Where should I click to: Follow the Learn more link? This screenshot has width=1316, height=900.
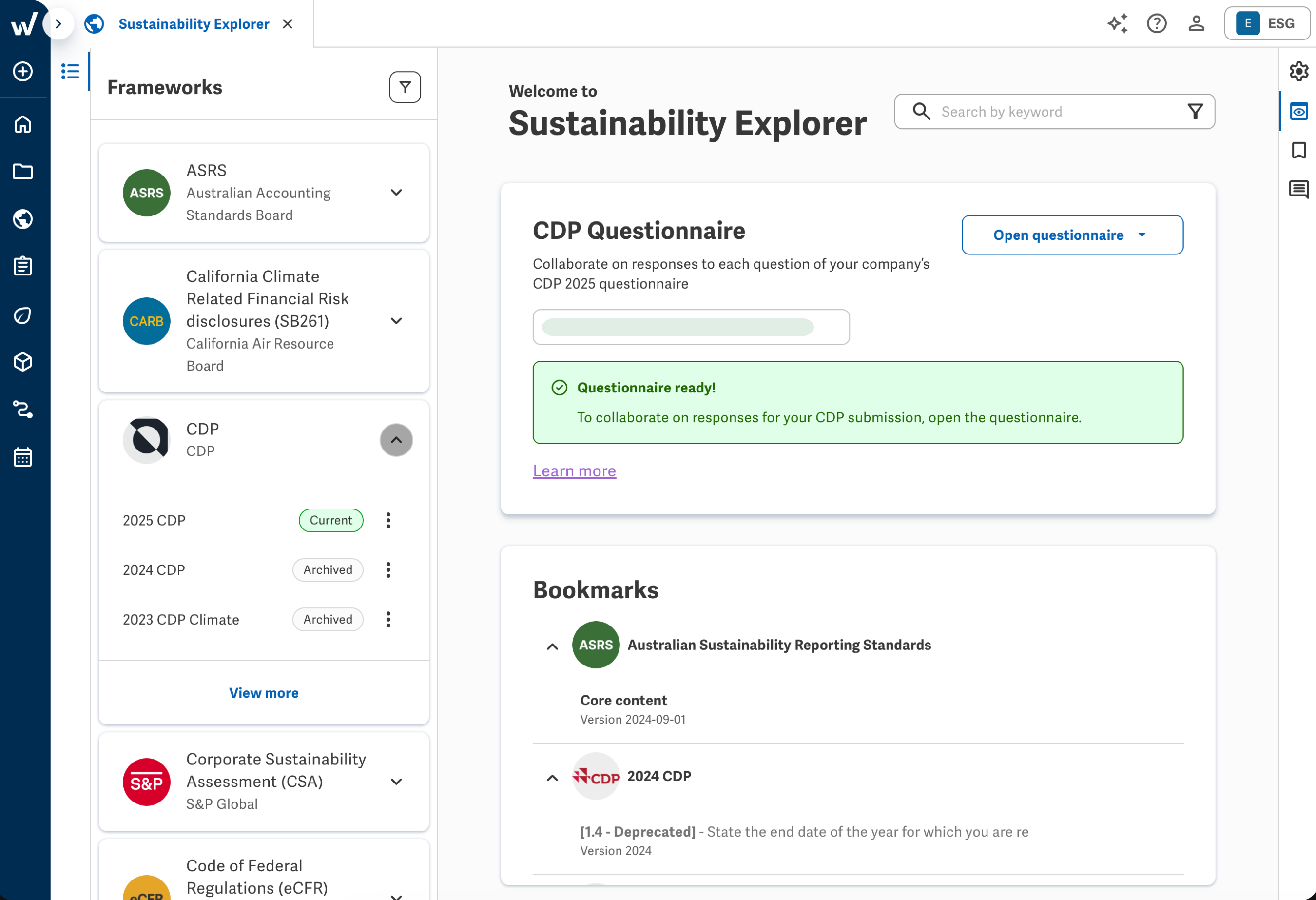point(574,471)
